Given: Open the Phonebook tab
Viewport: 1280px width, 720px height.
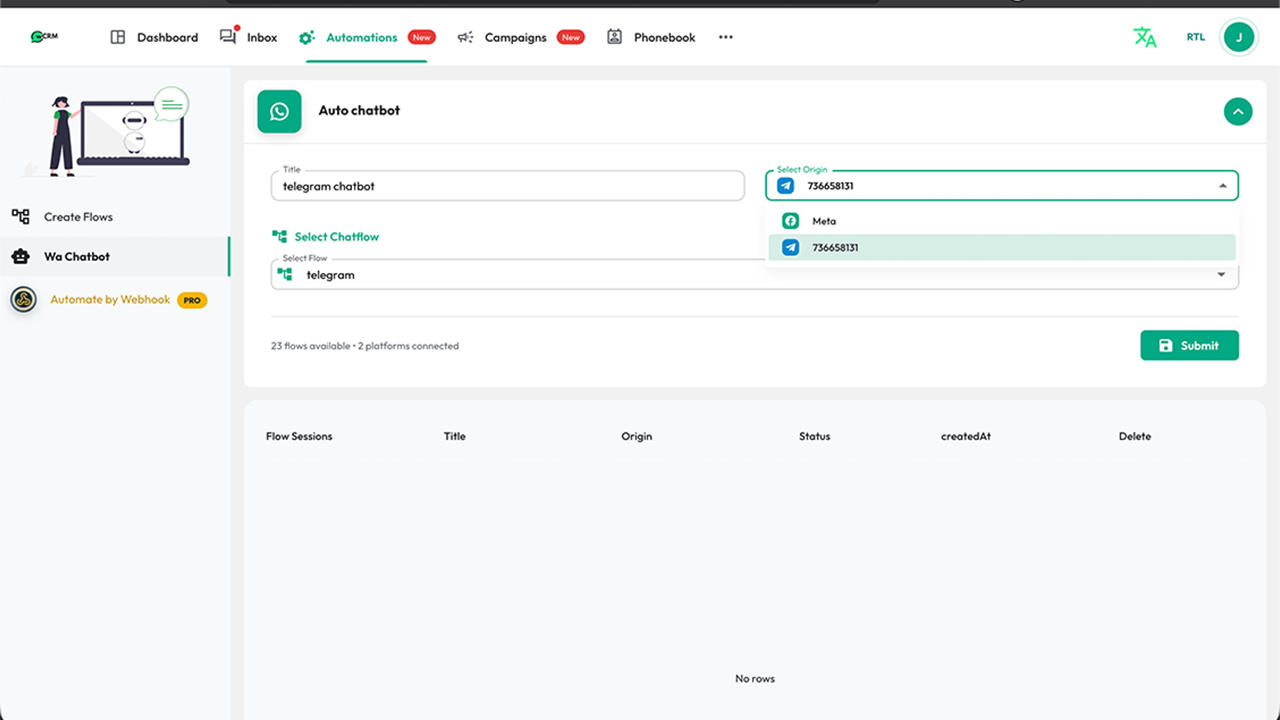Looking at the screenshot, I should tap(651, 37).
